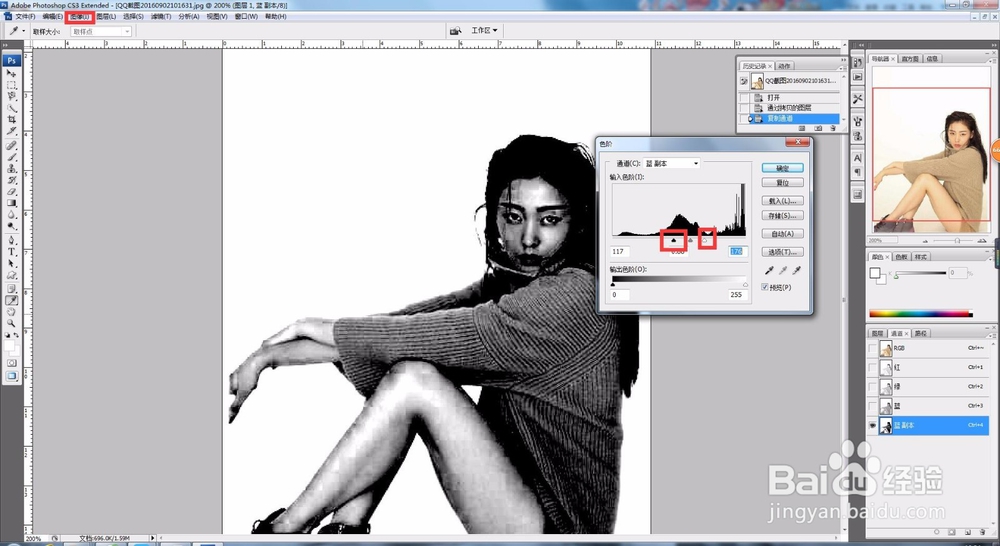Click the Navigator zoom slider handle

click(x=957, y=240)
